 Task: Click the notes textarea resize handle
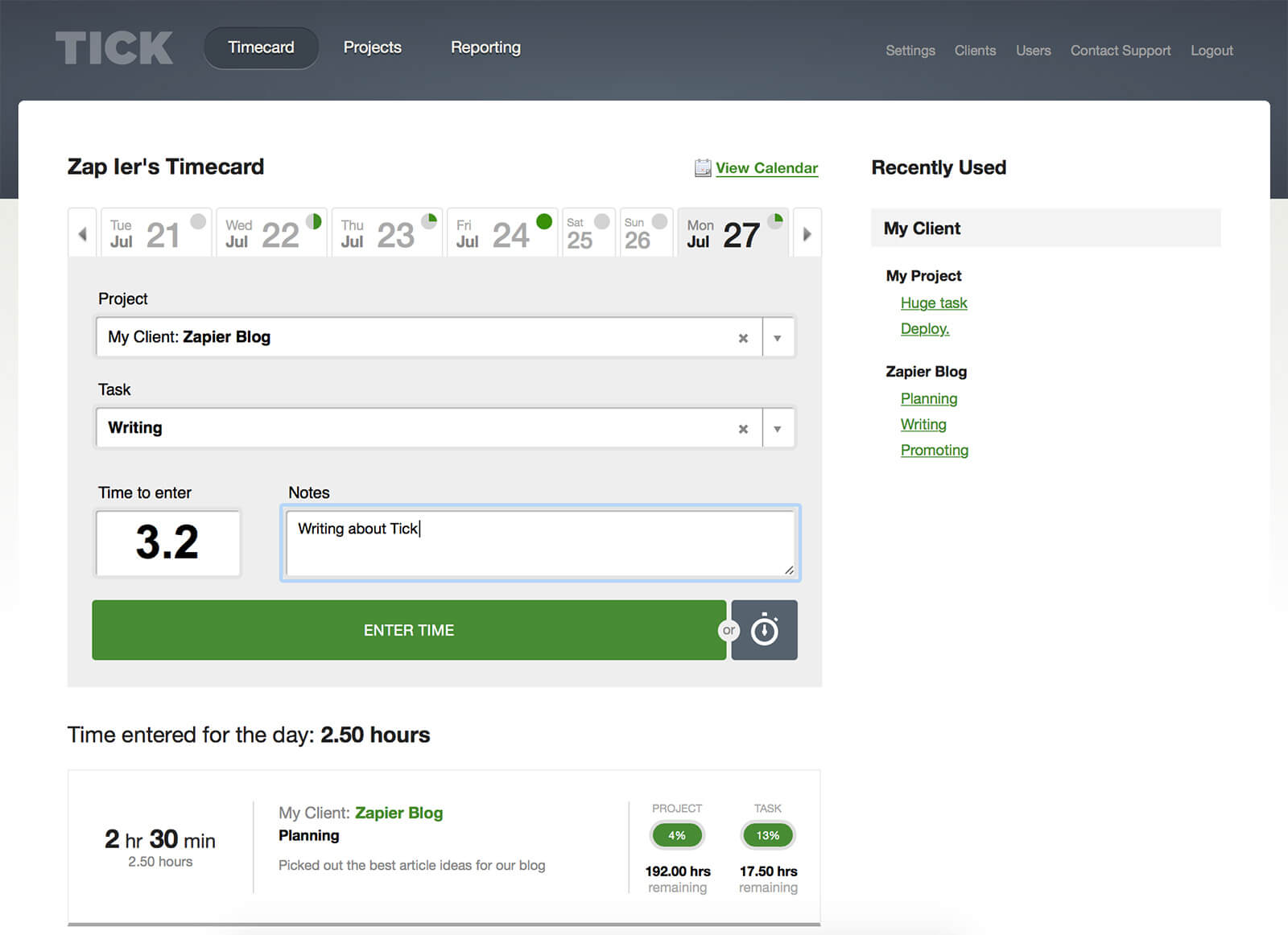point(789,570)
